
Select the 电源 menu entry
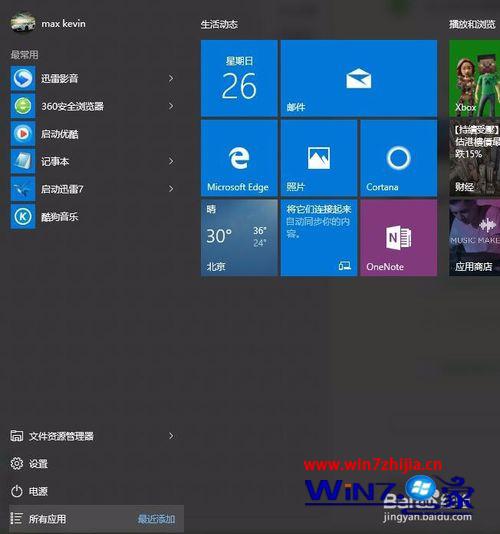tap(96, 491)
